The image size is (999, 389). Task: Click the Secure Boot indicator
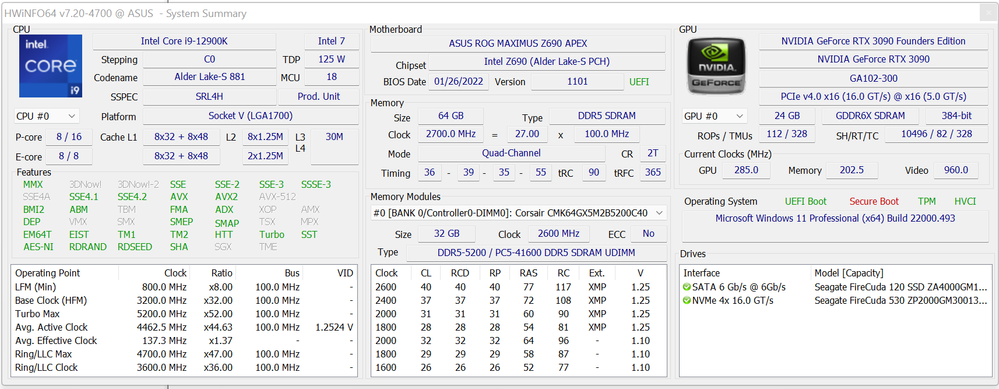pos(873,201)
